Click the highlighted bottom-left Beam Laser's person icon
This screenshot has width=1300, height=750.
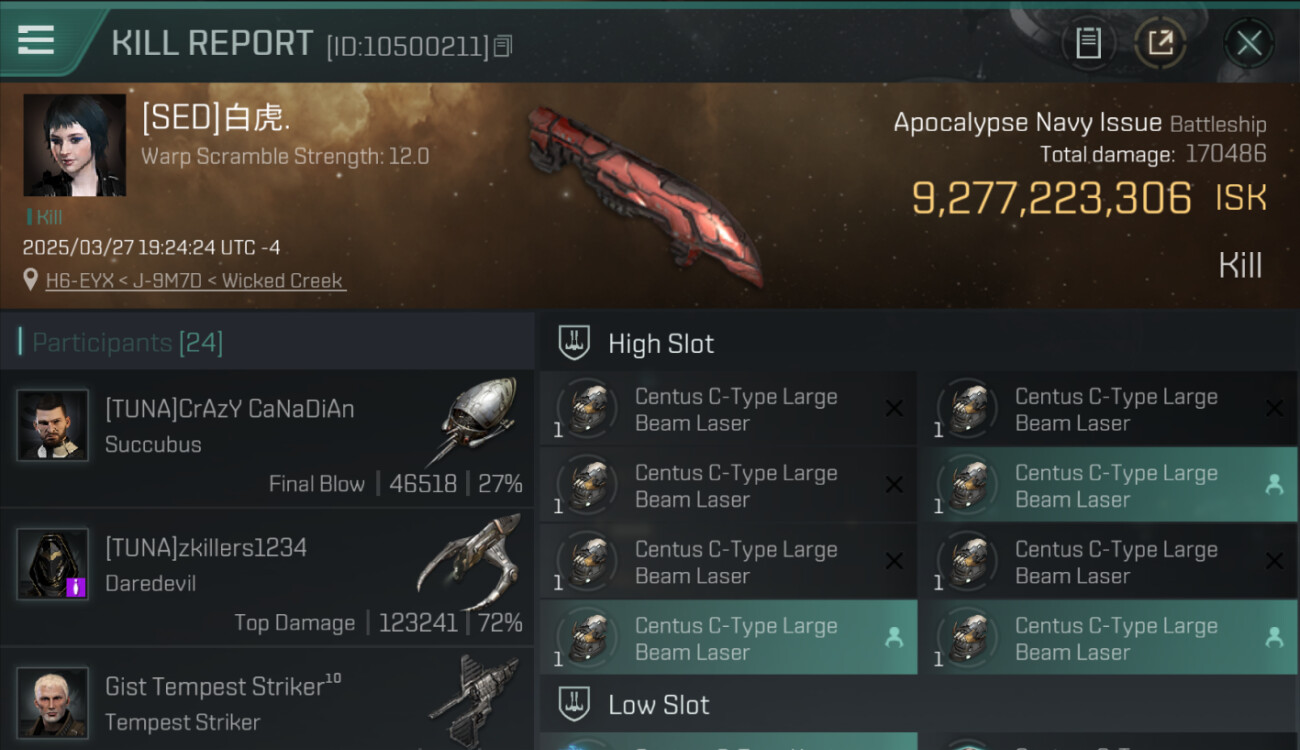894,637
